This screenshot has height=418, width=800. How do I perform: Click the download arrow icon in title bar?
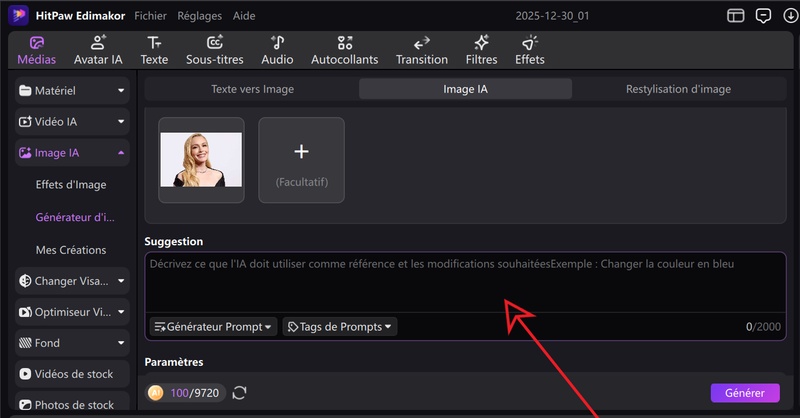point(791,16)
